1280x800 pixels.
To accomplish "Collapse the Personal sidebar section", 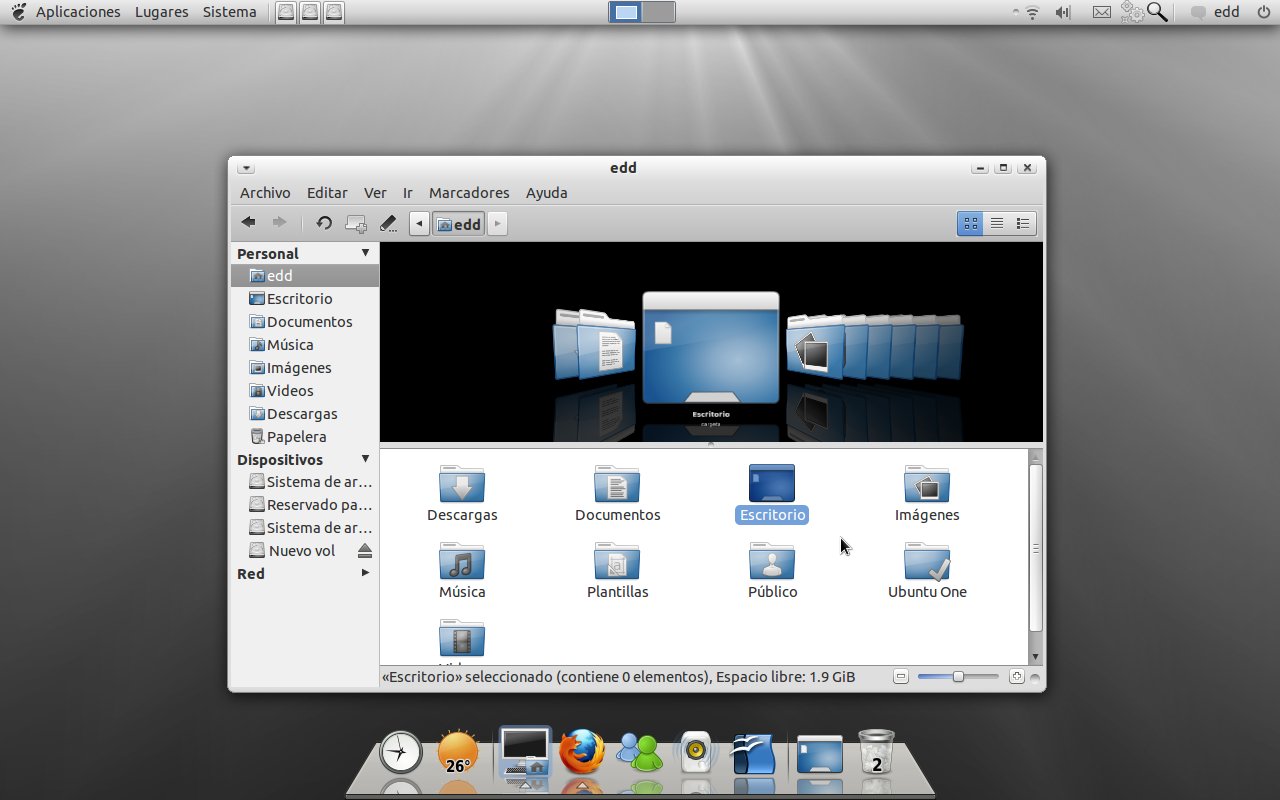I will (365, 253).
